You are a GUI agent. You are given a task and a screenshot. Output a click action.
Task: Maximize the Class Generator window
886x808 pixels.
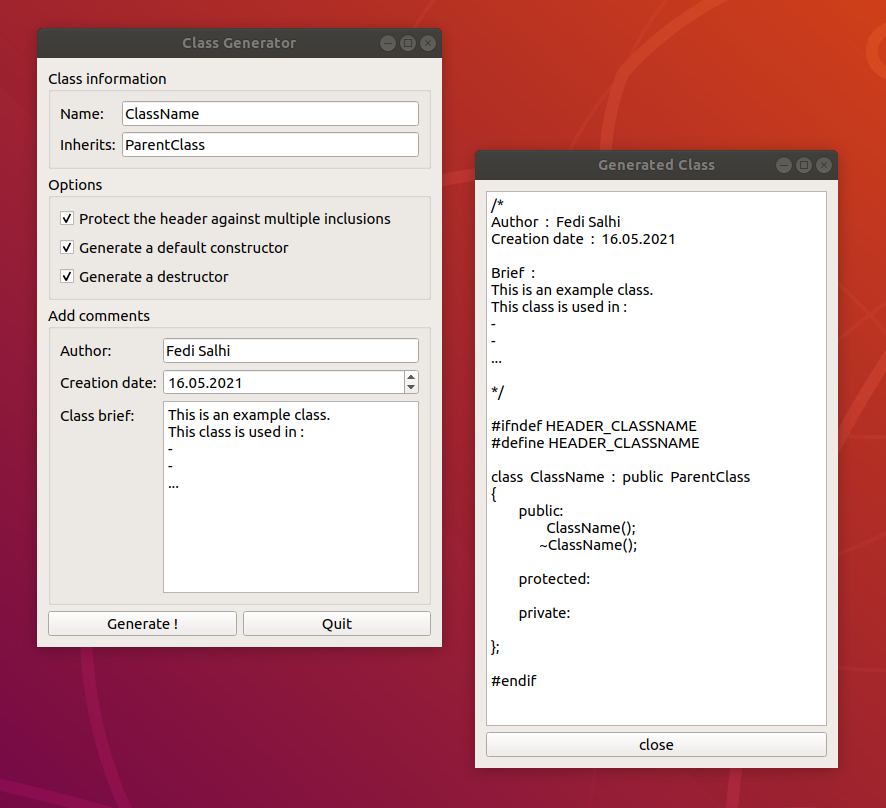pos(408,43)
